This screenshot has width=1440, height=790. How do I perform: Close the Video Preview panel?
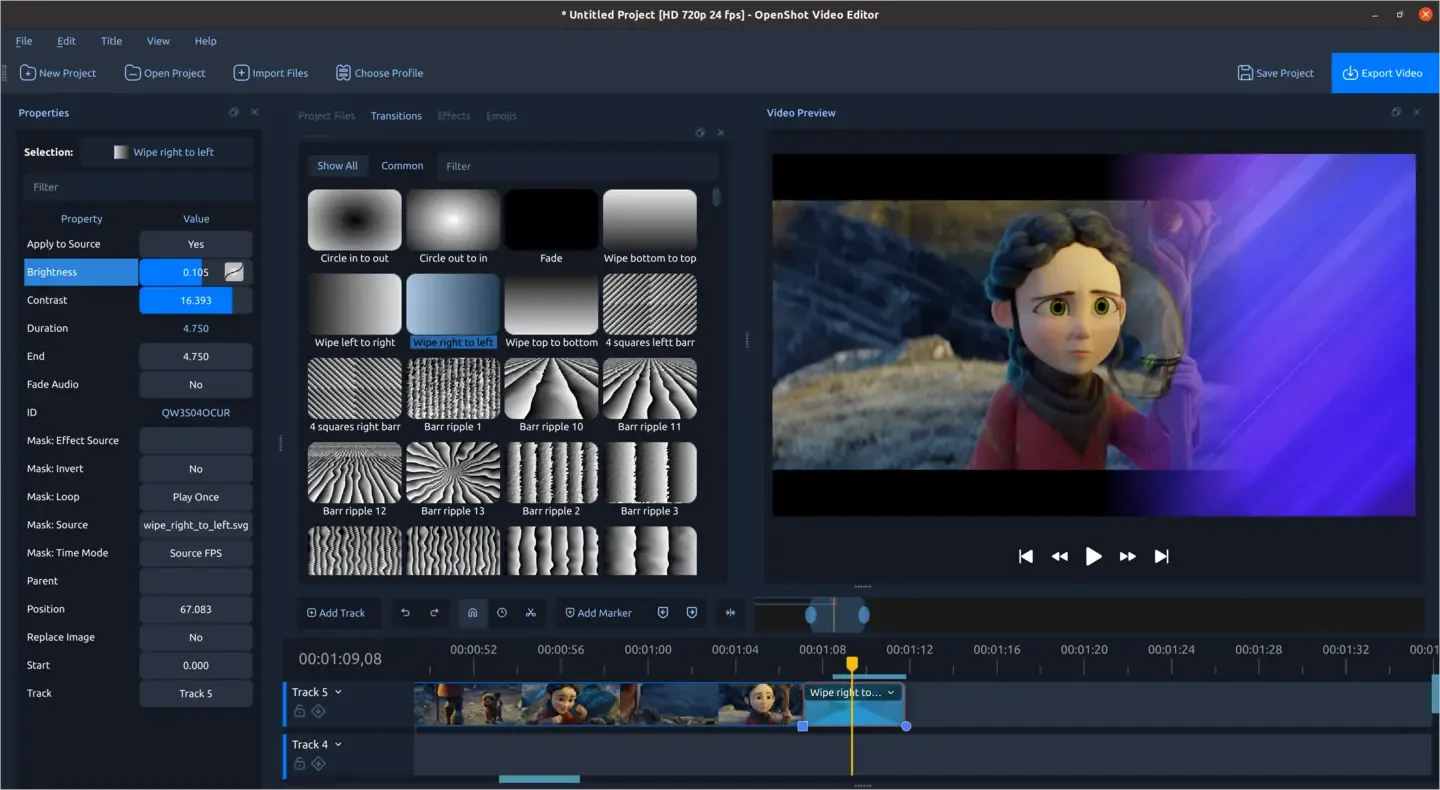pyautogui.click(x=1416, y=112)
